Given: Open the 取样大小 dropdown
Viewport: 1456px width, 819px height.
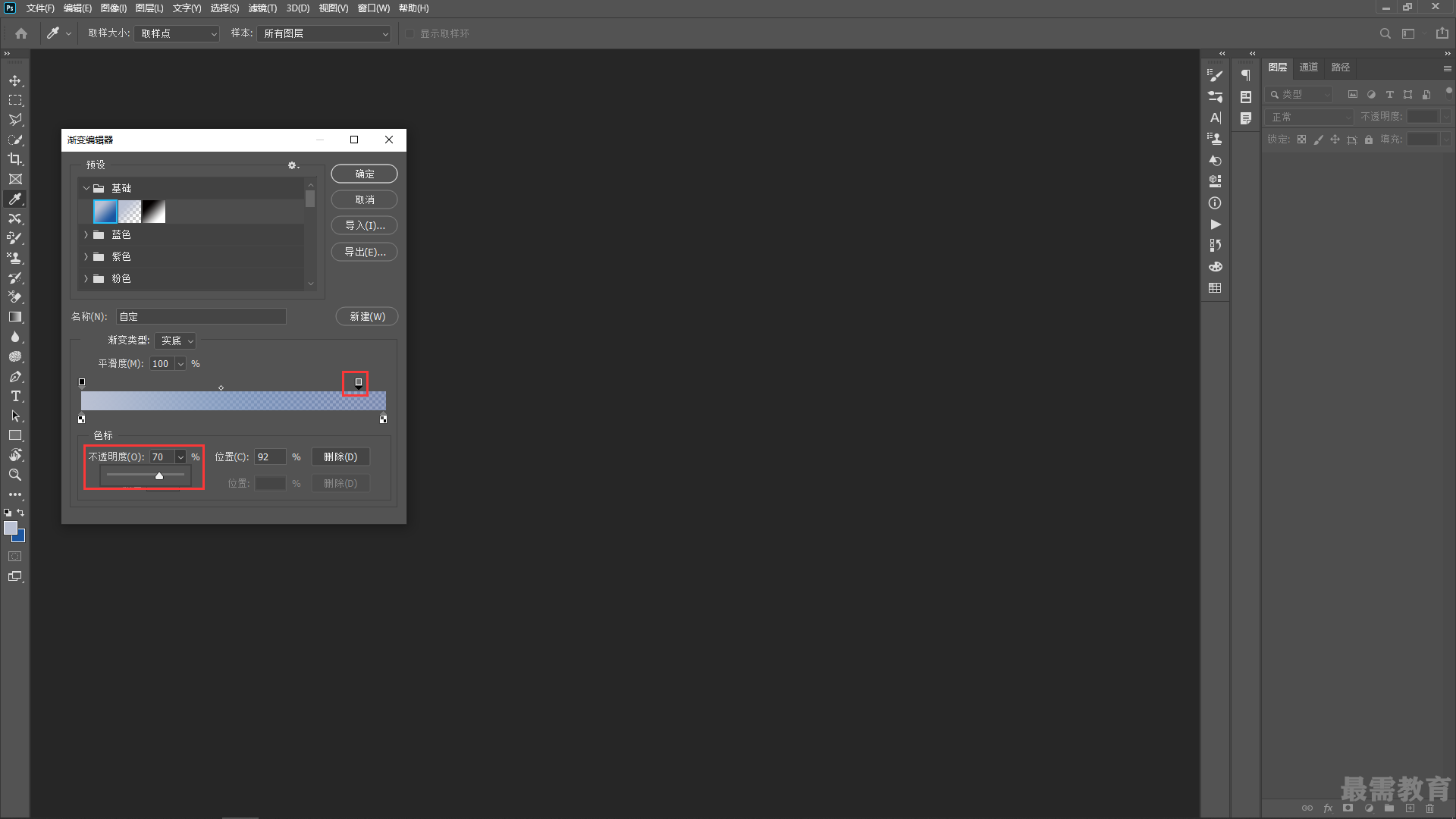Looking at the screenshot, I should (x=177, y=33).
